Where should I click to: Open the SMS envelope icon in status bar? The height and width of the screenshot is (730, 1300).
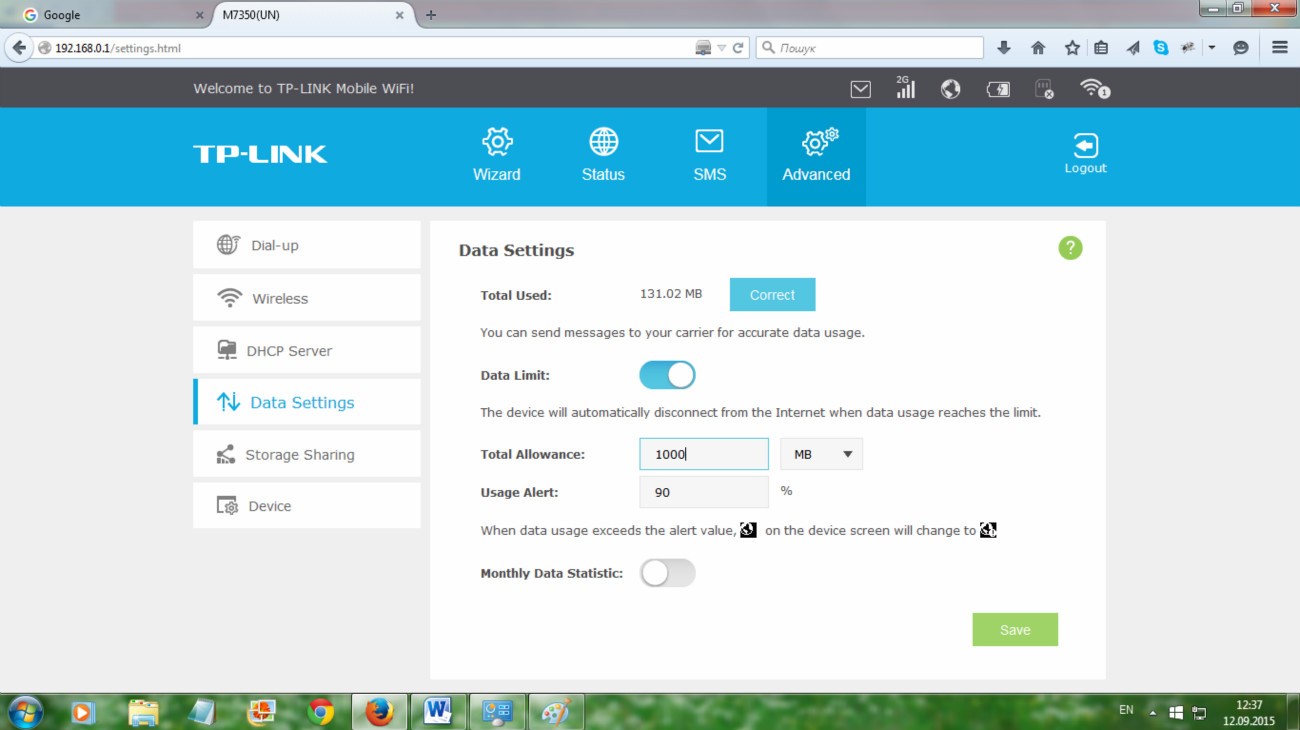(860, 89)
